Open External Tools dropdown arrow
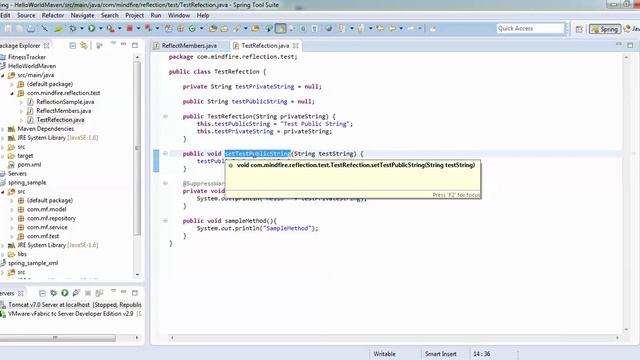The height and width of the screenshot is (360, 640). click(x=119, y=28)
